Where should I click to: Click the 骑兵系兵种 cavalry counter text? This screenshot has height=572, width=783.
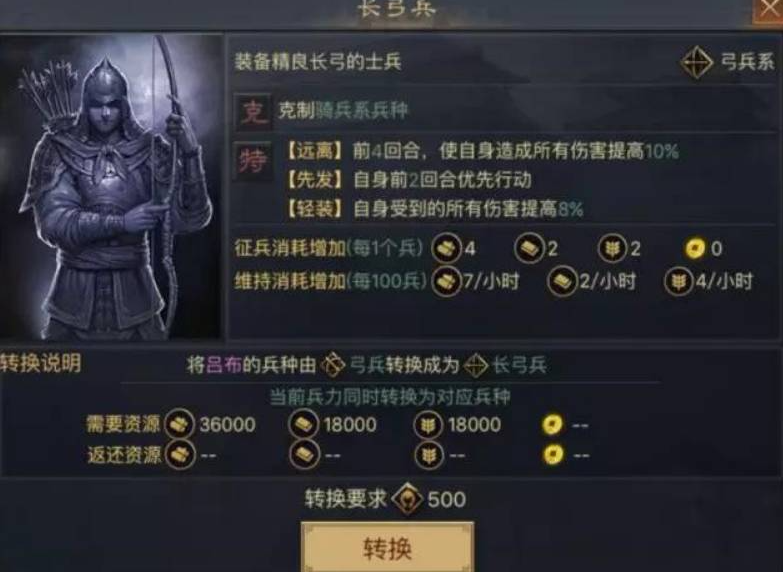point(363,110)
